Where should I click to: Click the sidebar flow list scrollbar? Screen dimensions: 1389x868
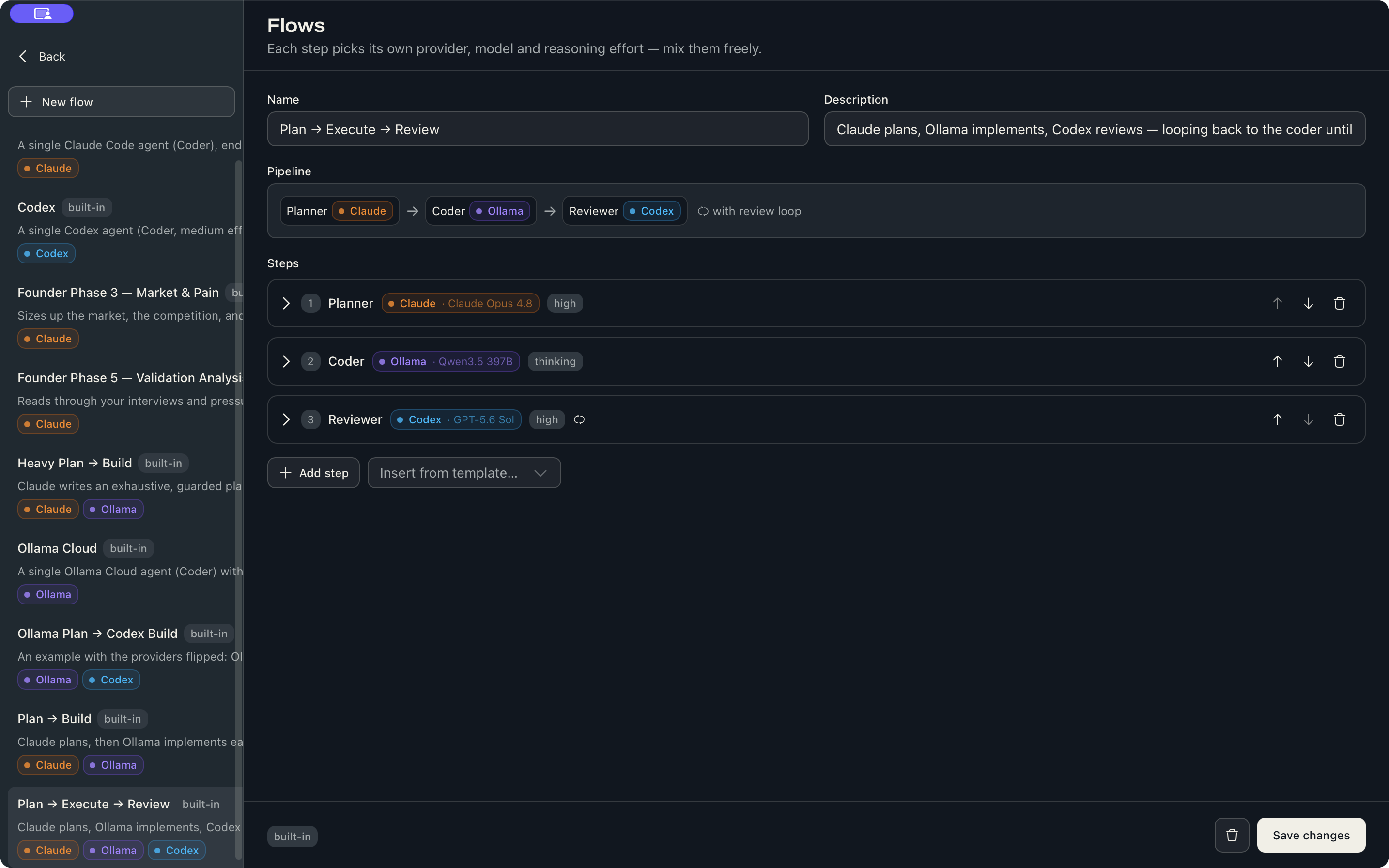(238, 510)
